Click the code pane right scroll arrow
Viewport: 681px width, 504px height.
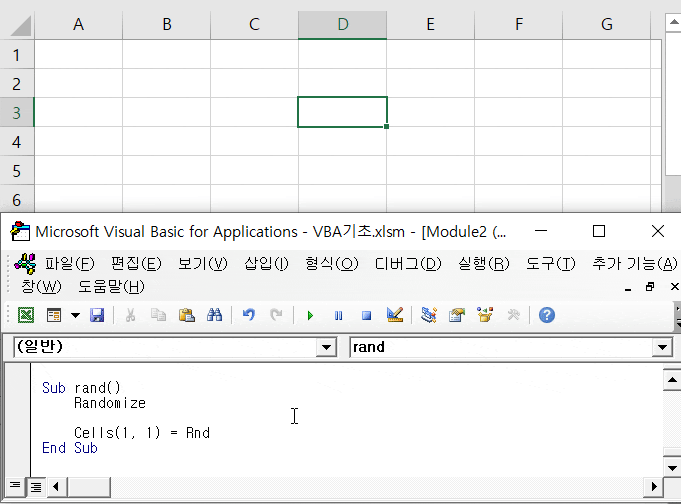click(x=654, y=486)
